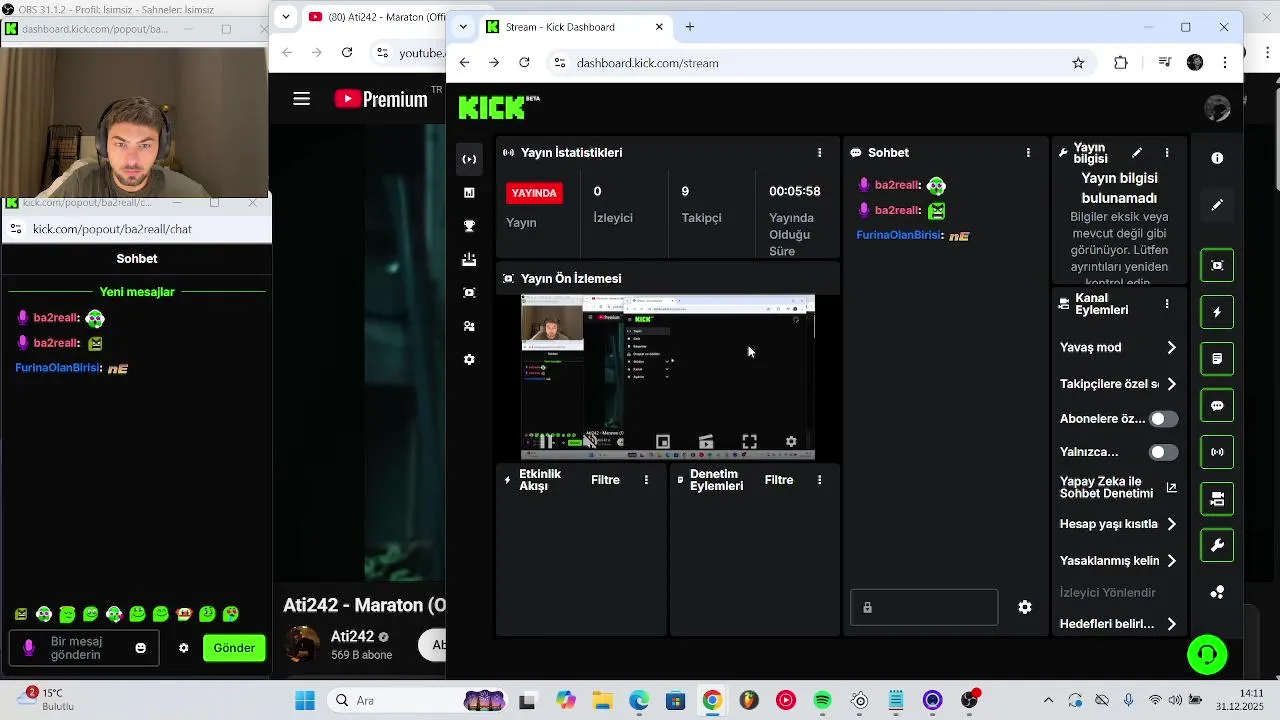Expand the Hedefleri belirle option
Screen dimensions: 1280x720
[x=1119, y=624]
